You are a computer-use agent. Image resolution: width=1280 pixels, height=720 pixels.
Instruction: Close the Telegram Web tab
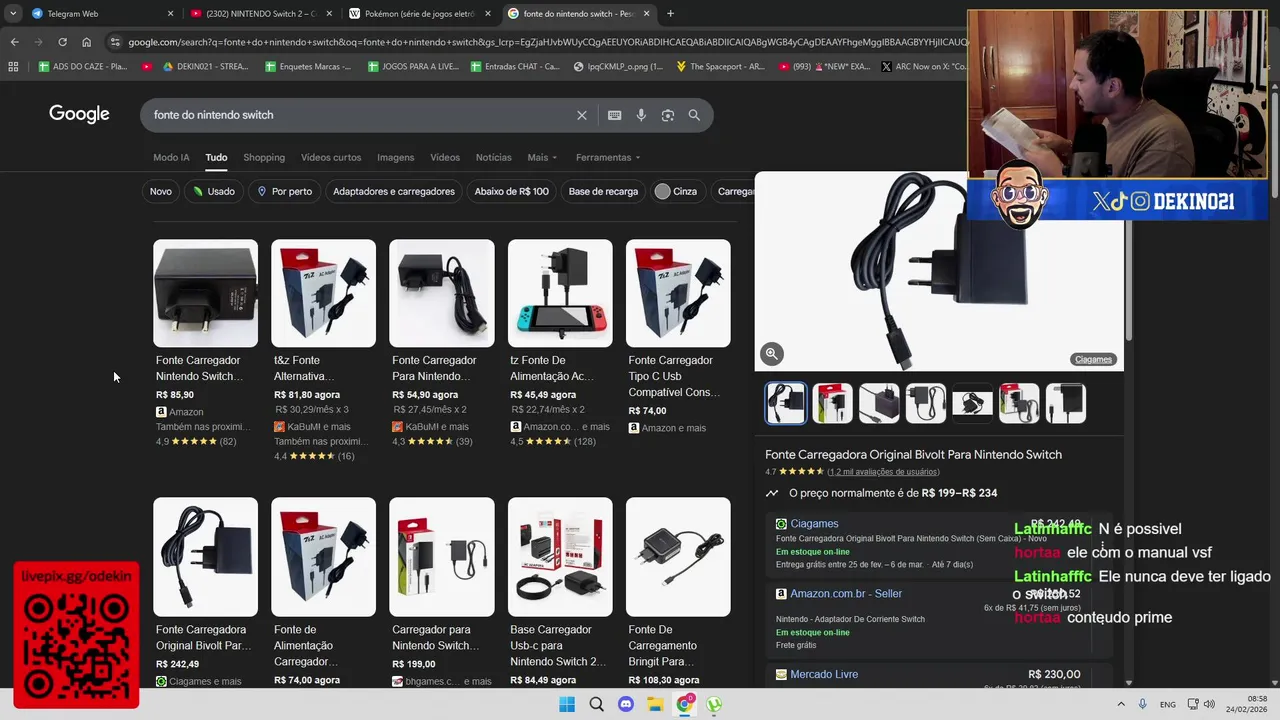170,14
